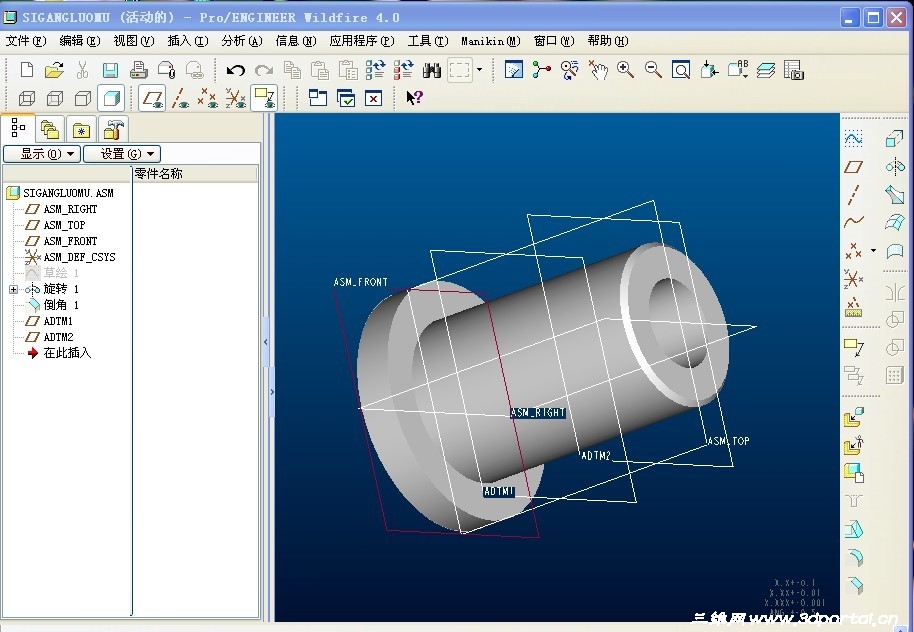Switch to Shaded display mode
This screenshot has width=914, height=632.
pyautogui.click(x=111, y=98)
